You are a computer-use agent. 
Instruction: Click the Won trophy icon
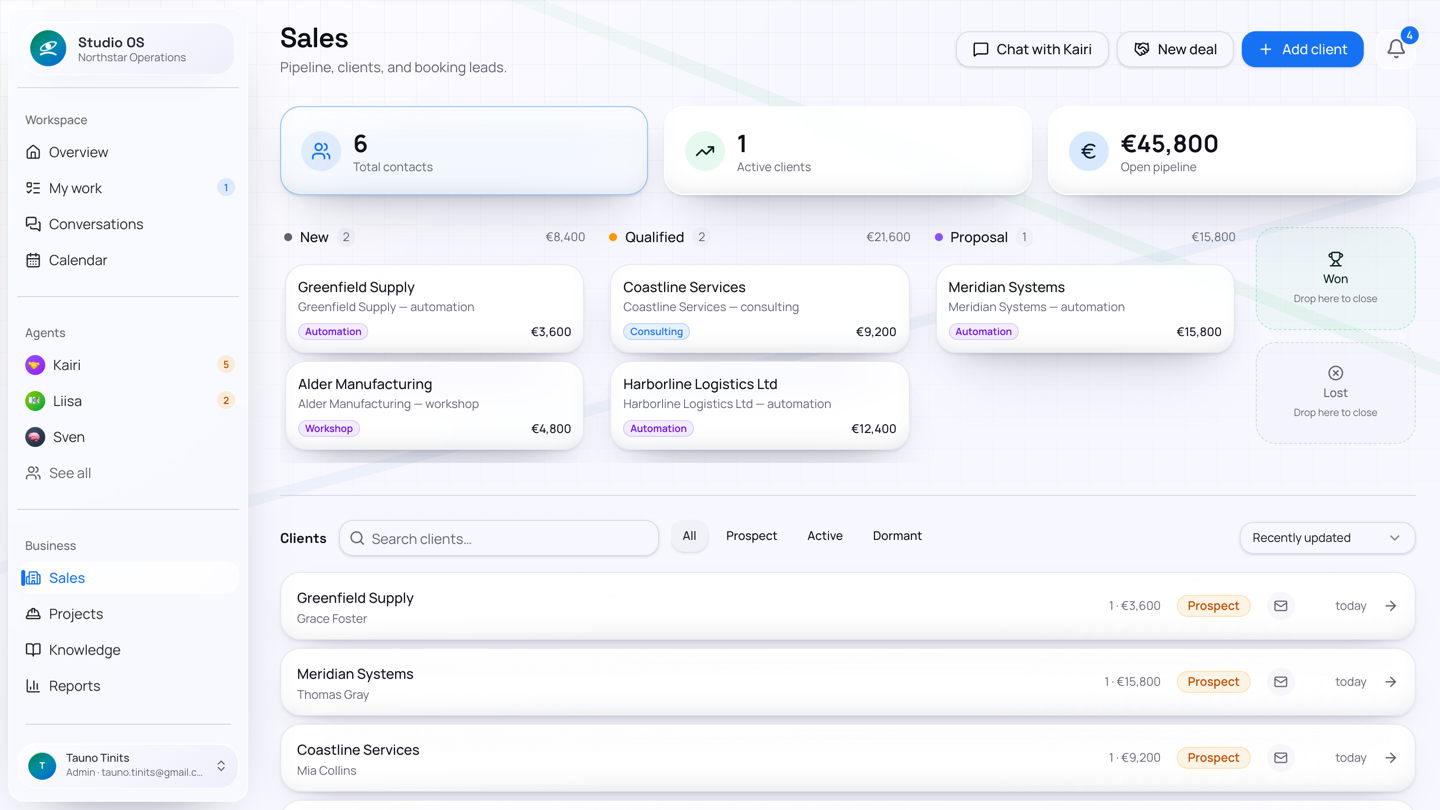point(1335,259)
